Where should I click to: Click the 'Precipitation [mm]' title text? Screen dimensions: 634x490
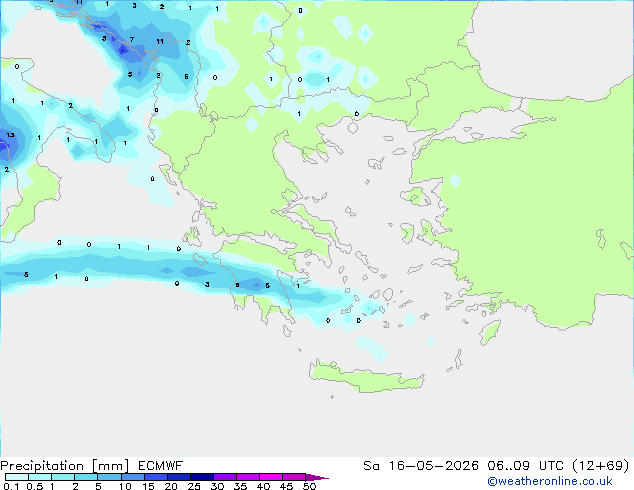tap(65, 466)
